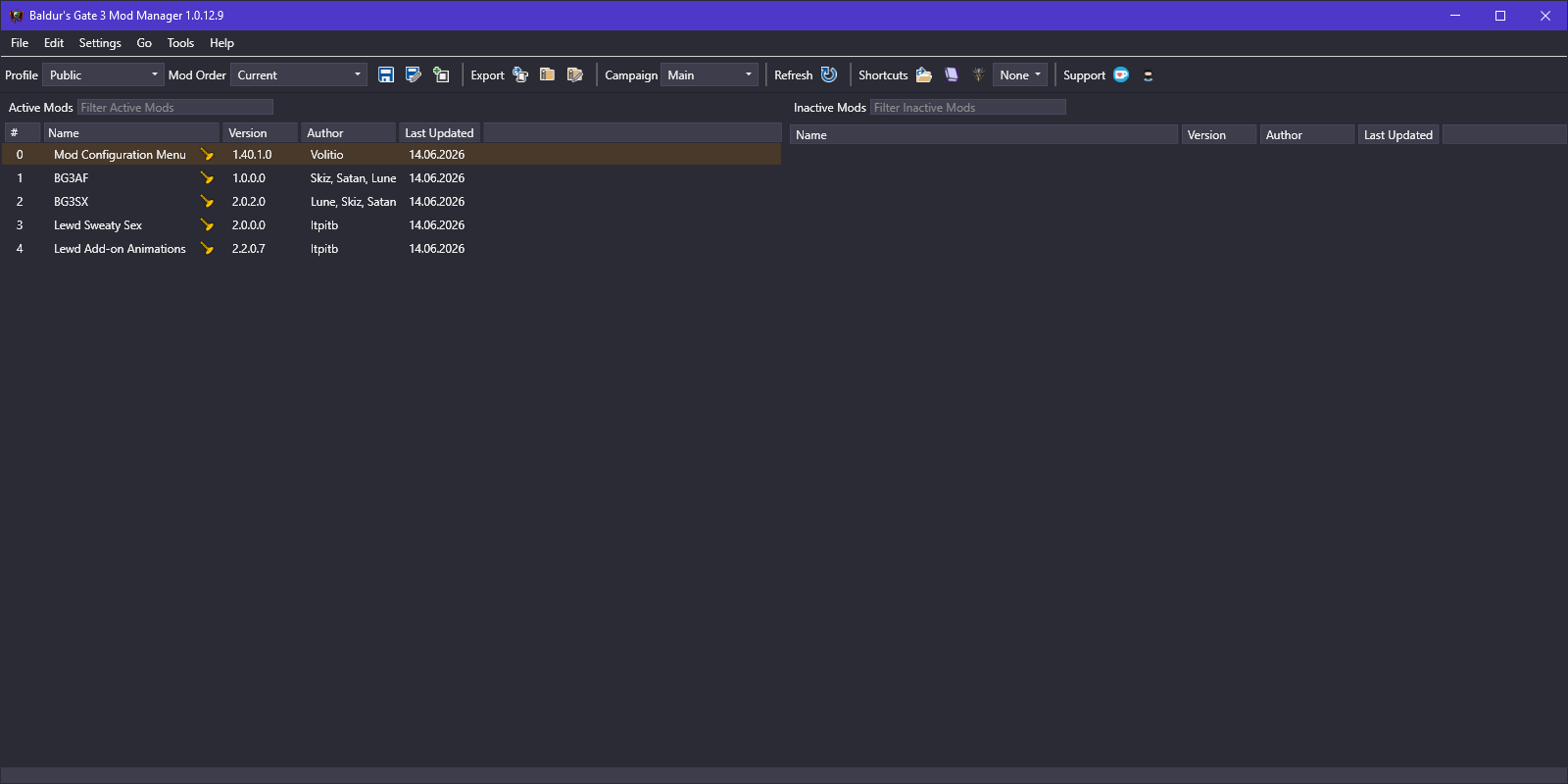The image size is (1568, 784).
Task: Click the yellow icon on Lewd Sweaty Sex row
Action: pyautogui.click(x=207, y=225)
